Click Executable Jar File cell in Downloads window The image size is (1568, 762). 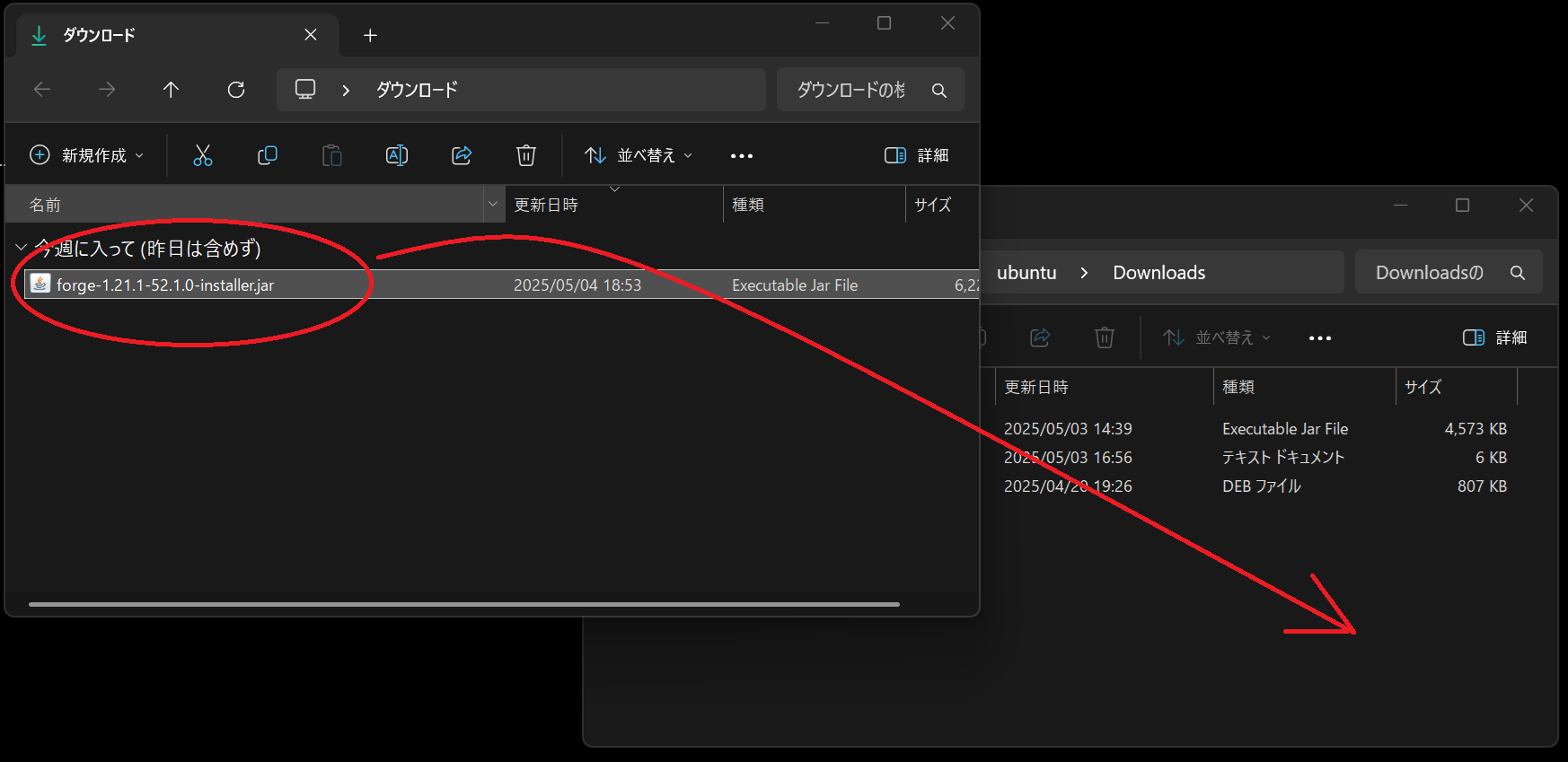[x=1285, y=429]
